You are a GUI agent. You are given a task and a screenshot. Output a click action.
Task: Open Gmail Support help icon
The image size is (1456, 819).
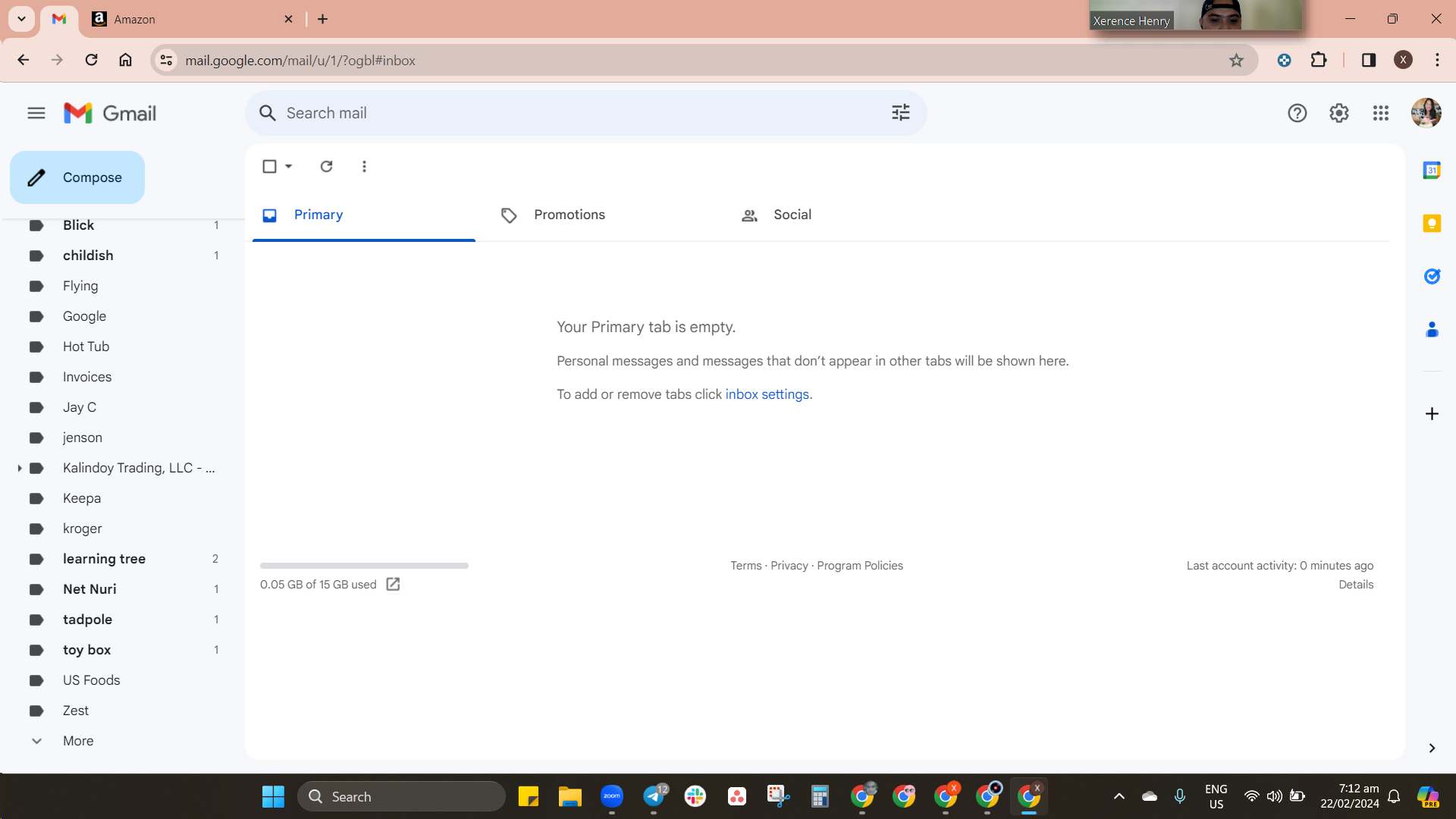(1297, 114)
